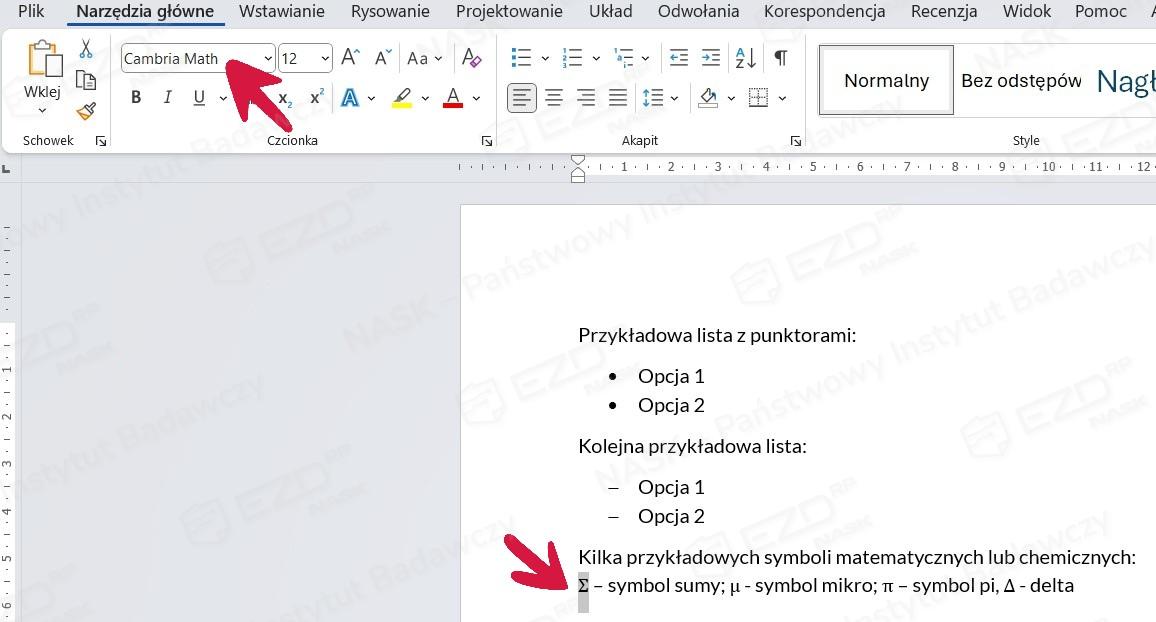Increase font size with the larger A icon
Image resolution: width=1156 pixels, height=622 pixels.
(x=349, y=58)
